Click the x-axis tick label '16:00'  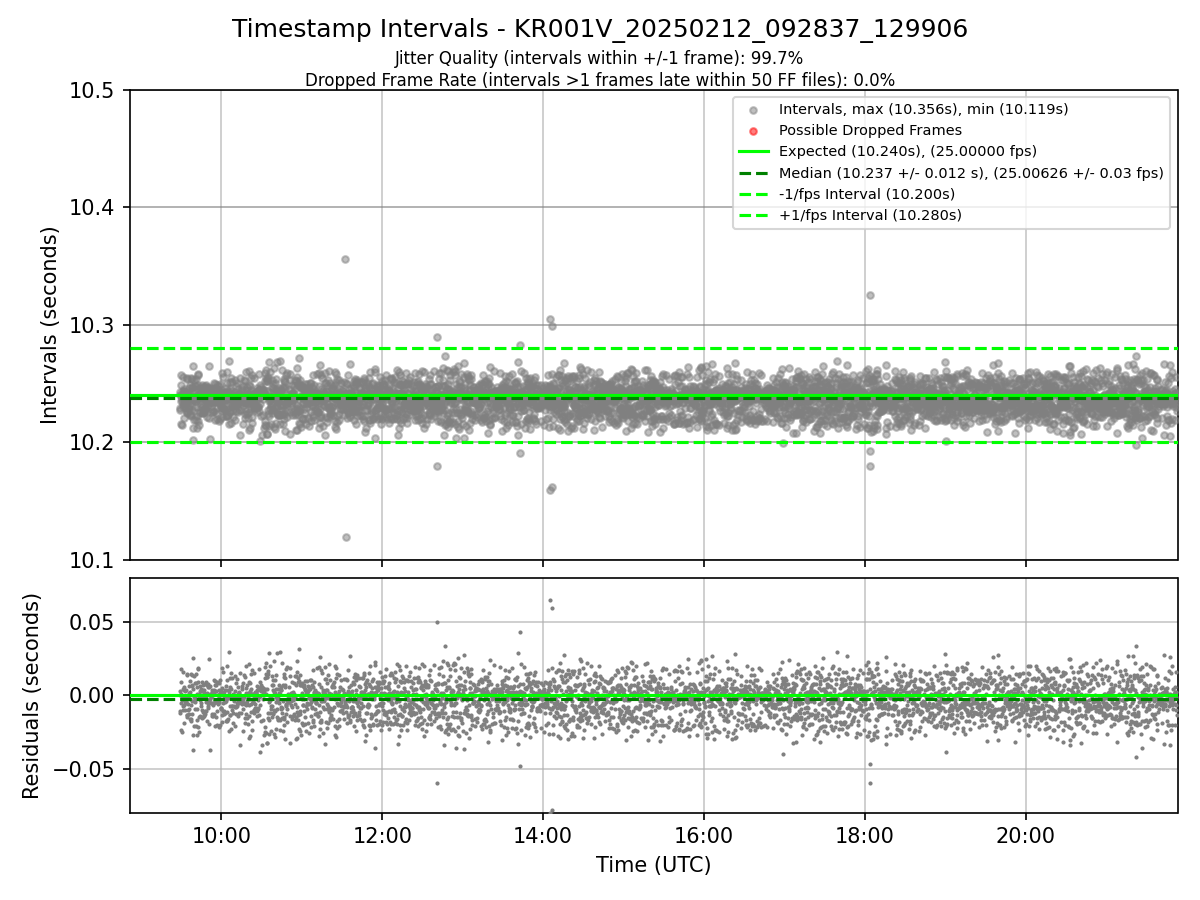(x=704, y=835)
